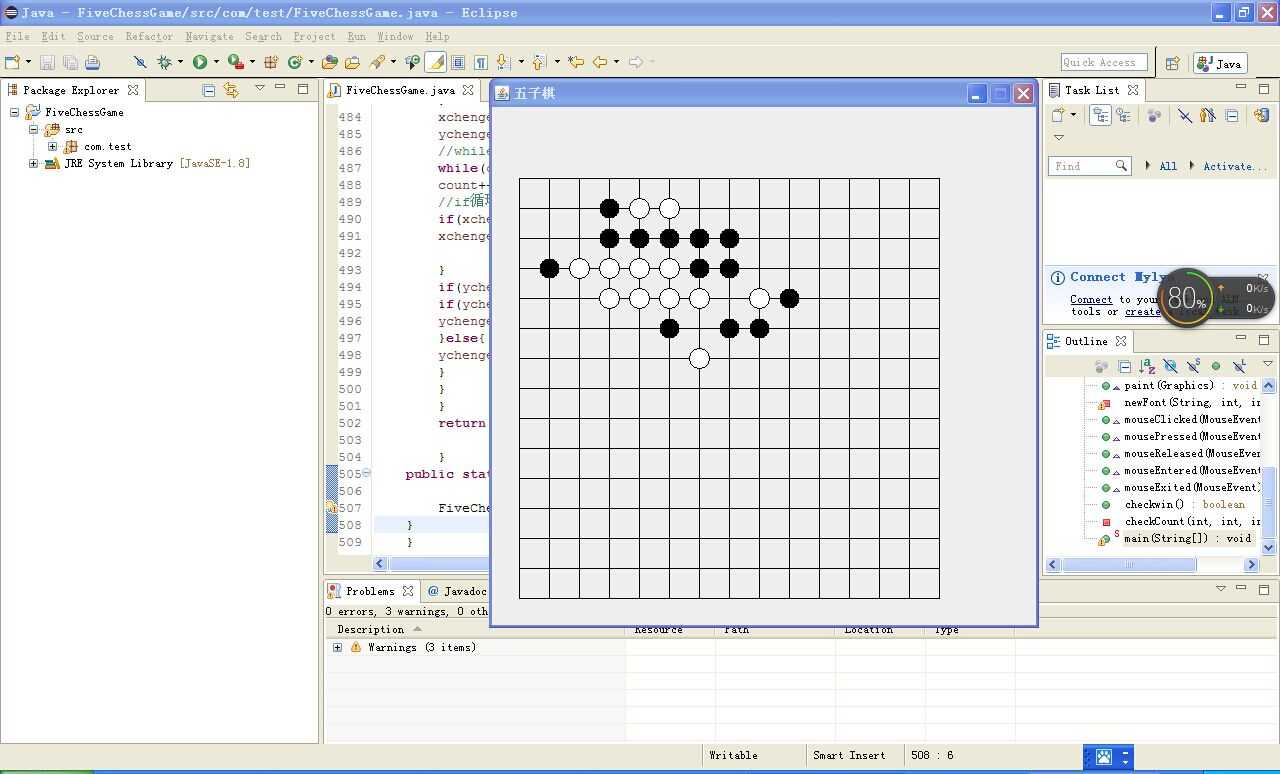Click the Back navigation arrow
Screen dimensions: 1280x774
pos(600,62)
